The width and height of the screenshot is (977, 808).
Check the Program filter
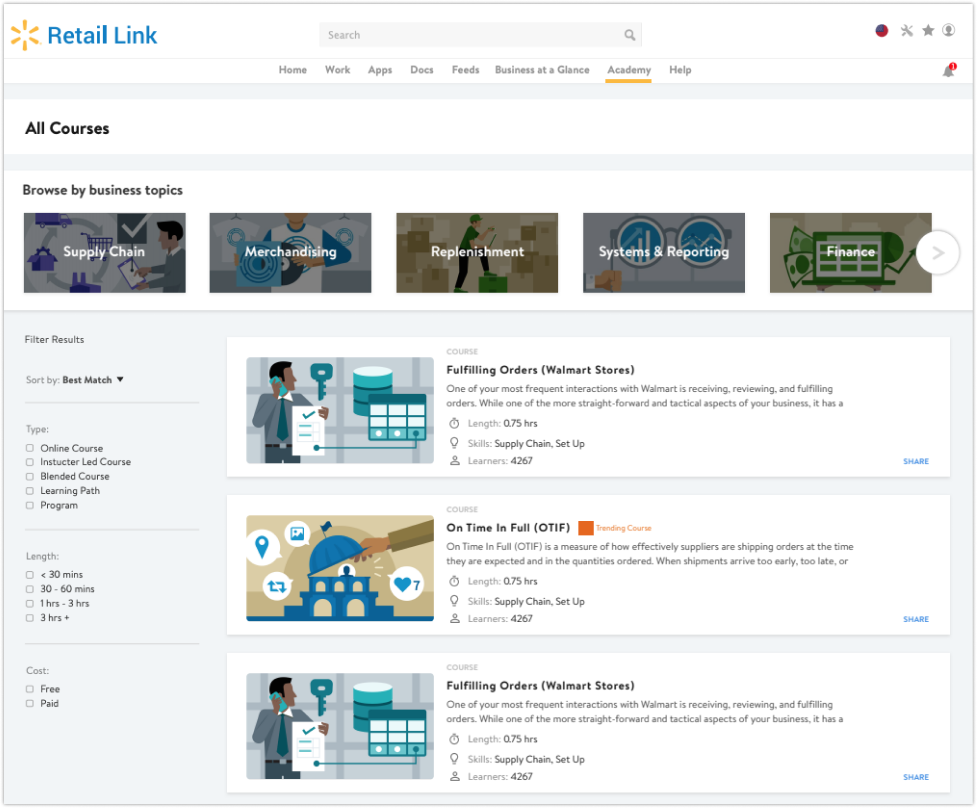29,505
